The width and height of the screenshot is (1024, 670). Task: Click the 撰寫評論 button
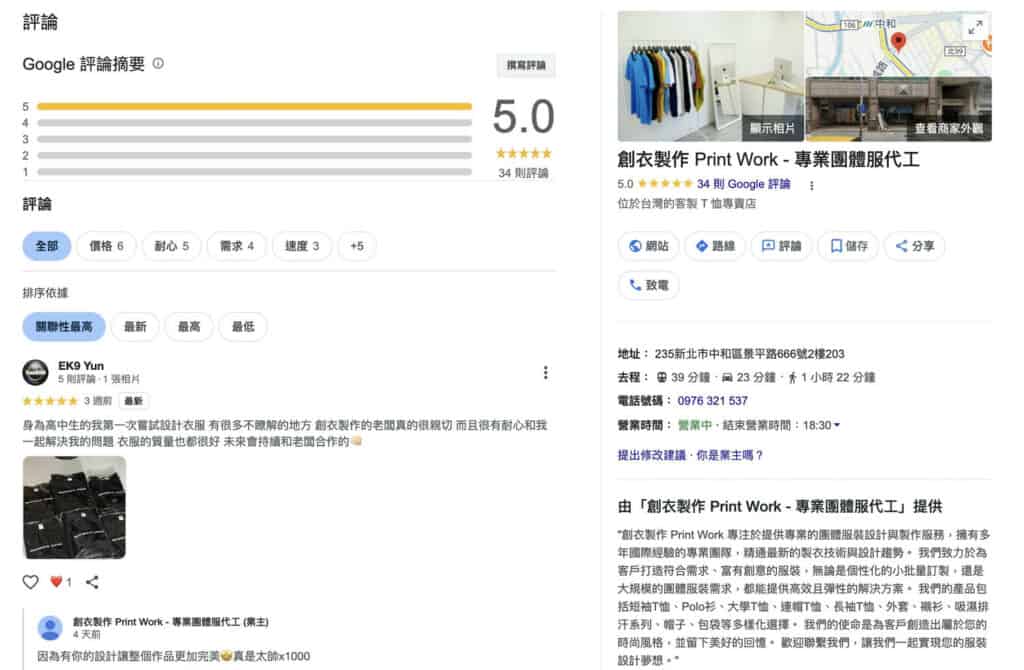pos(526,65)
